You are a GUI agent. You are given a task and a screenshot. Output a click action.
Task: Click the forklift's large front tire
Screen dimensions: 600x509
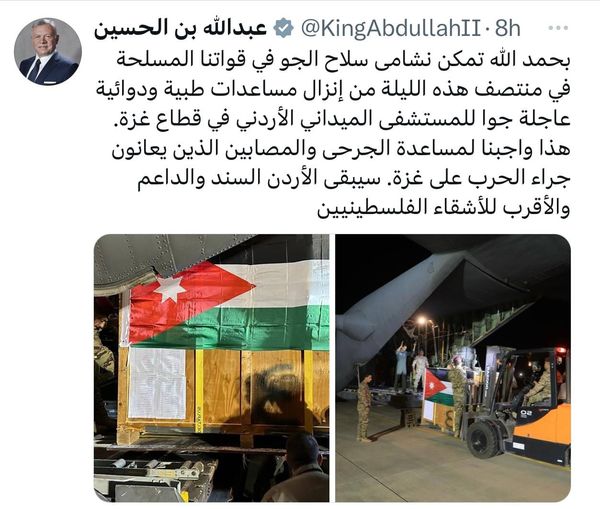click(x=483, y=439)
